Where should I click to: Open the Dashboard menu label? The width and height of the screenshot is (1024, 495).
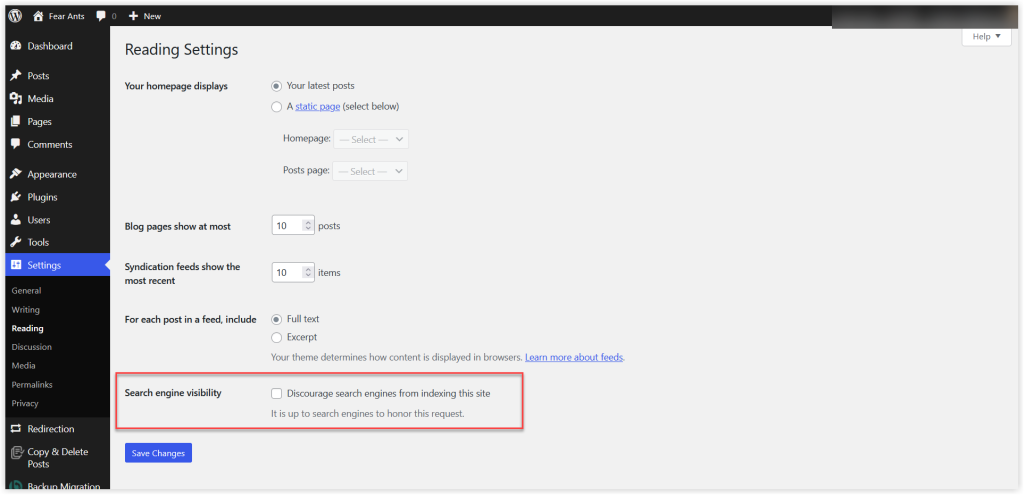(x=50, y=46)
